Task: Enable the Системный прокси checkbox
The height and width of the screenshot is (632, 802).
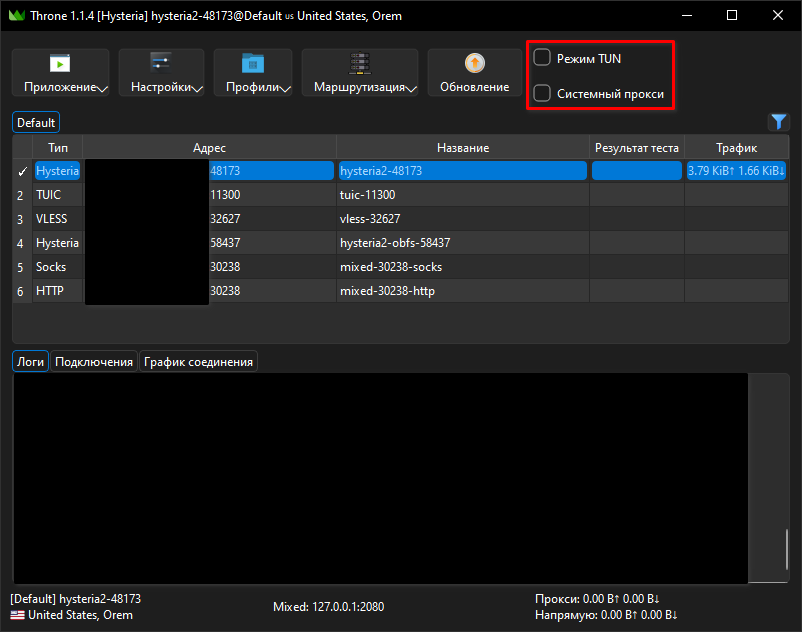Action: [x=542, y=93]
